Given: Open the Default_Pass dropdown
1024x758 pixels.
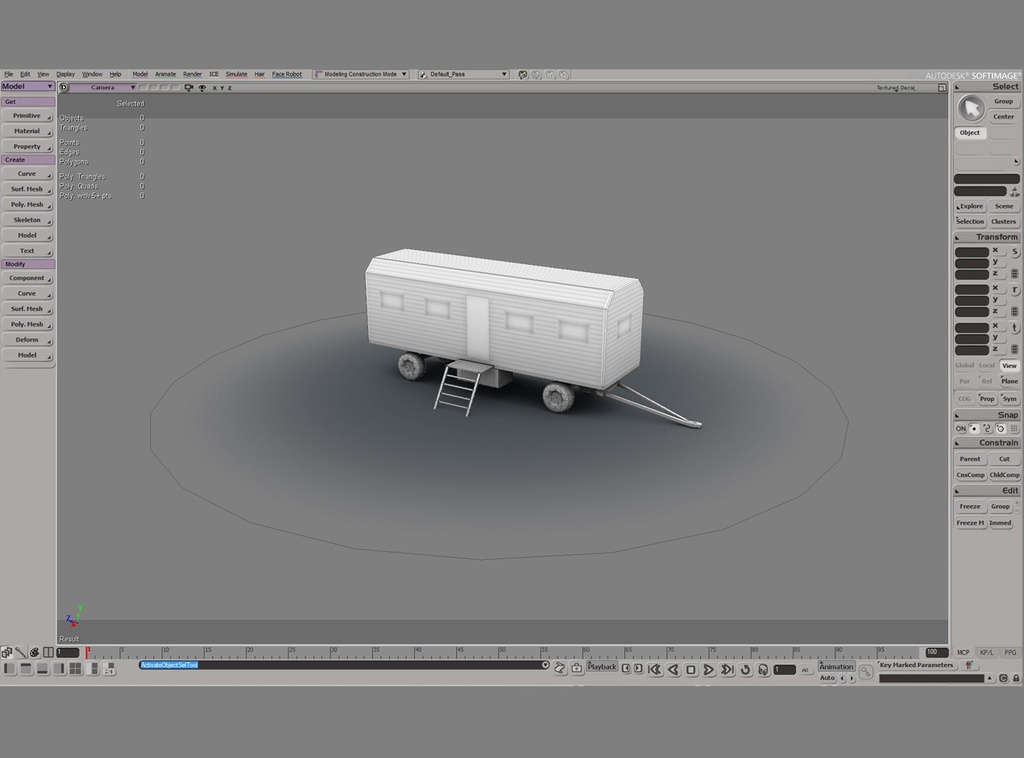Looking at the screenshot, I should (x=463, y=73).
